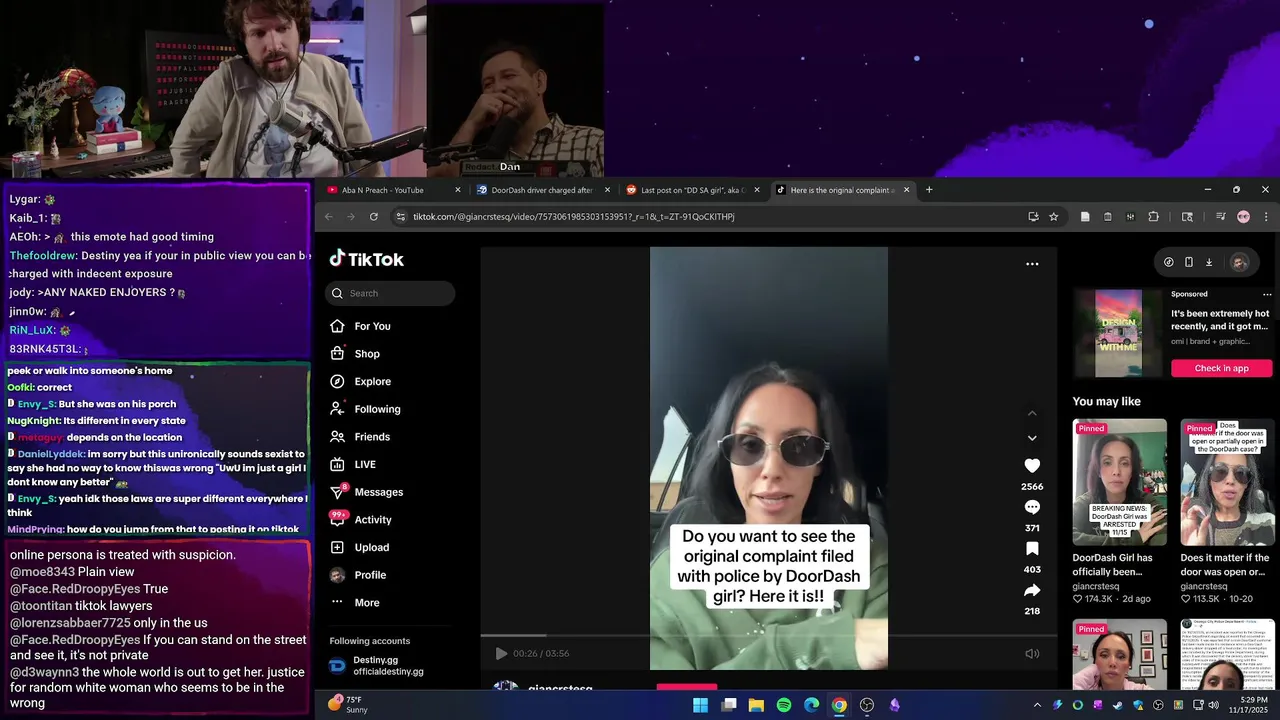Switch to Aba N Preach - YouTube tab
The width and height of the screenshot is (1280, 720).
pos(383,190)
